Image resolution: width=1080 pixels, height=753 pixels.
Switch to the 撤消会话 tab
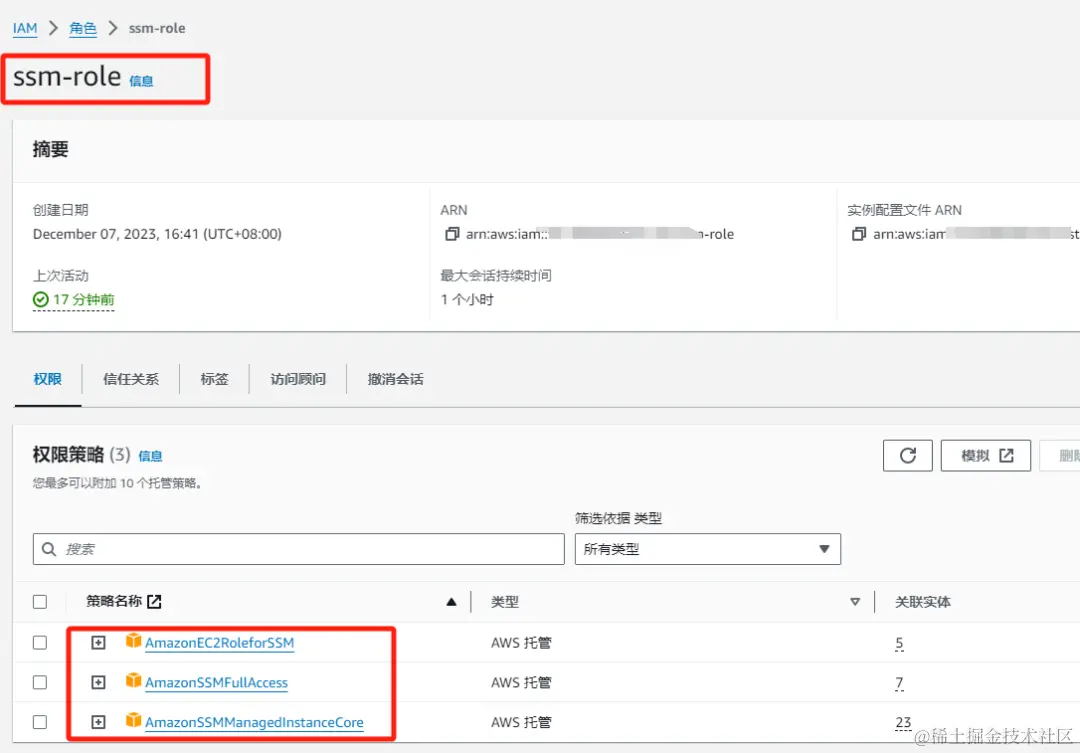click(x=395, y=379)
